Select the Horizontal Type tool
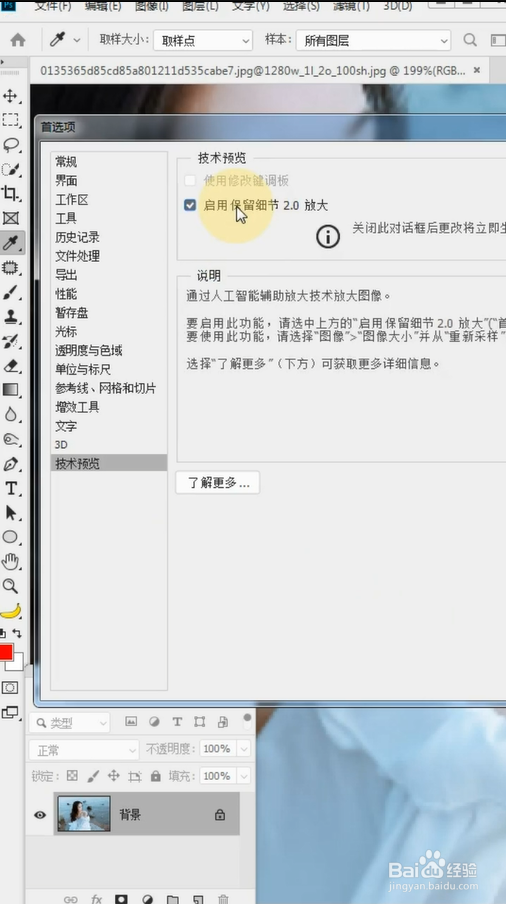Screen dimensions: 506x904 (x=10, y=488)
